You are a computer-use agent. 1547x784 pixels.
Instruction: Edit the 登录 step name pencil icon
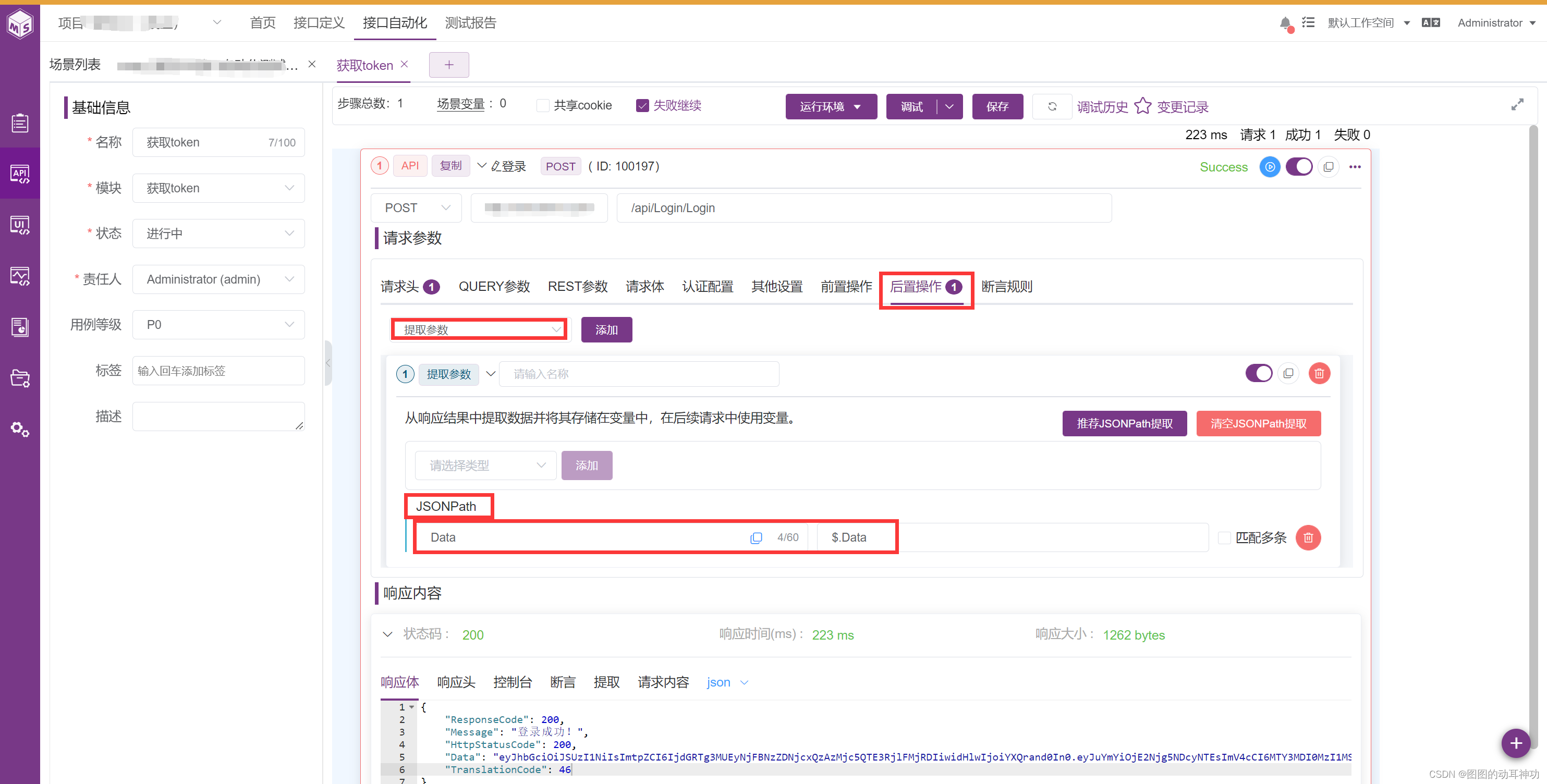tap(496, 166)
